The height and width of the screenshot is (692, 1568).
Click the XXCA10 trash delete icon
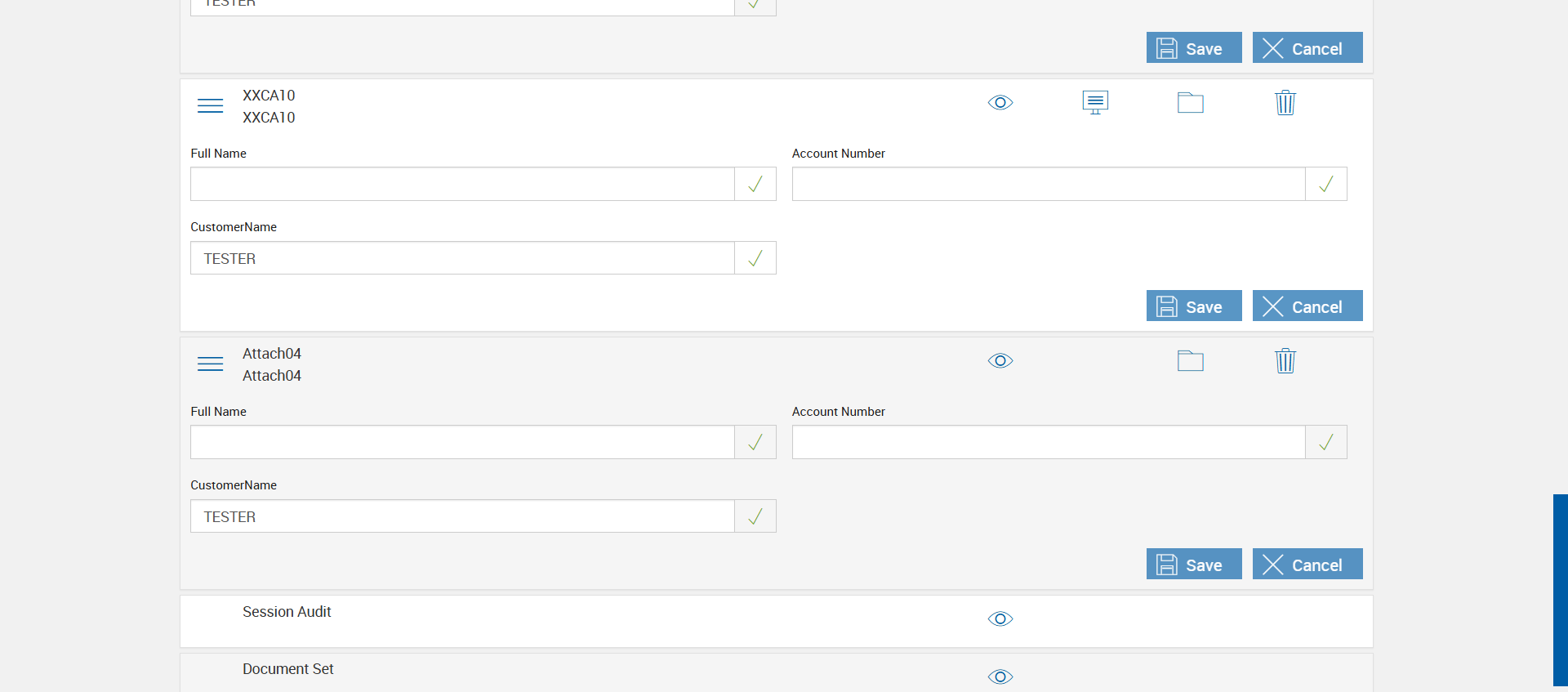pos(1285,103)
